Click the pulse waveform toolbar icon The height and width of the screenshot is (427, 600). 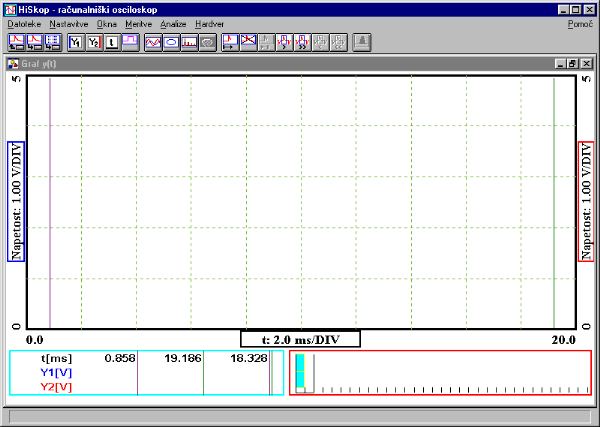(129, 42)
